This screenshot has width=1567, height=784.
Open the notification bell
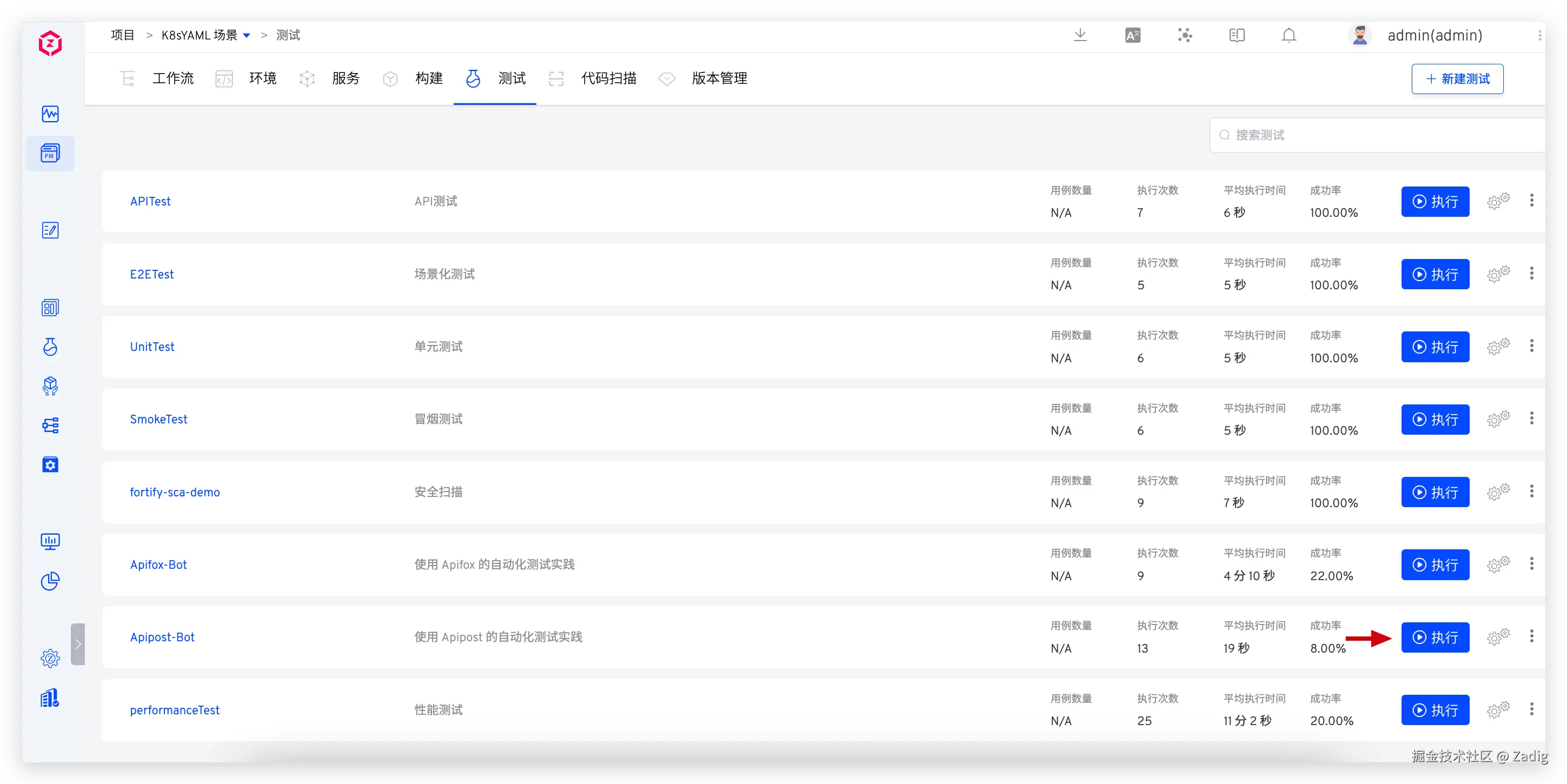1289,35
